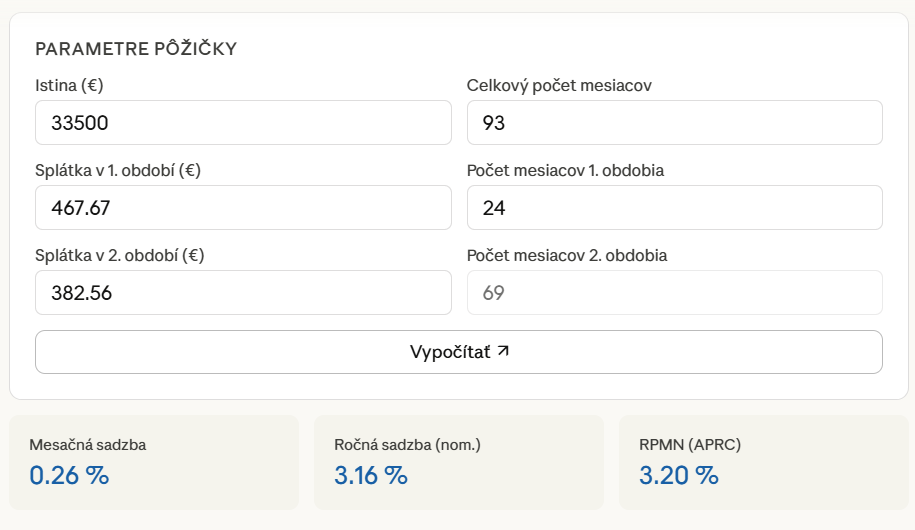Click the first period payment field 467.67
Screen dimensions: 915x530
point(243,208)
